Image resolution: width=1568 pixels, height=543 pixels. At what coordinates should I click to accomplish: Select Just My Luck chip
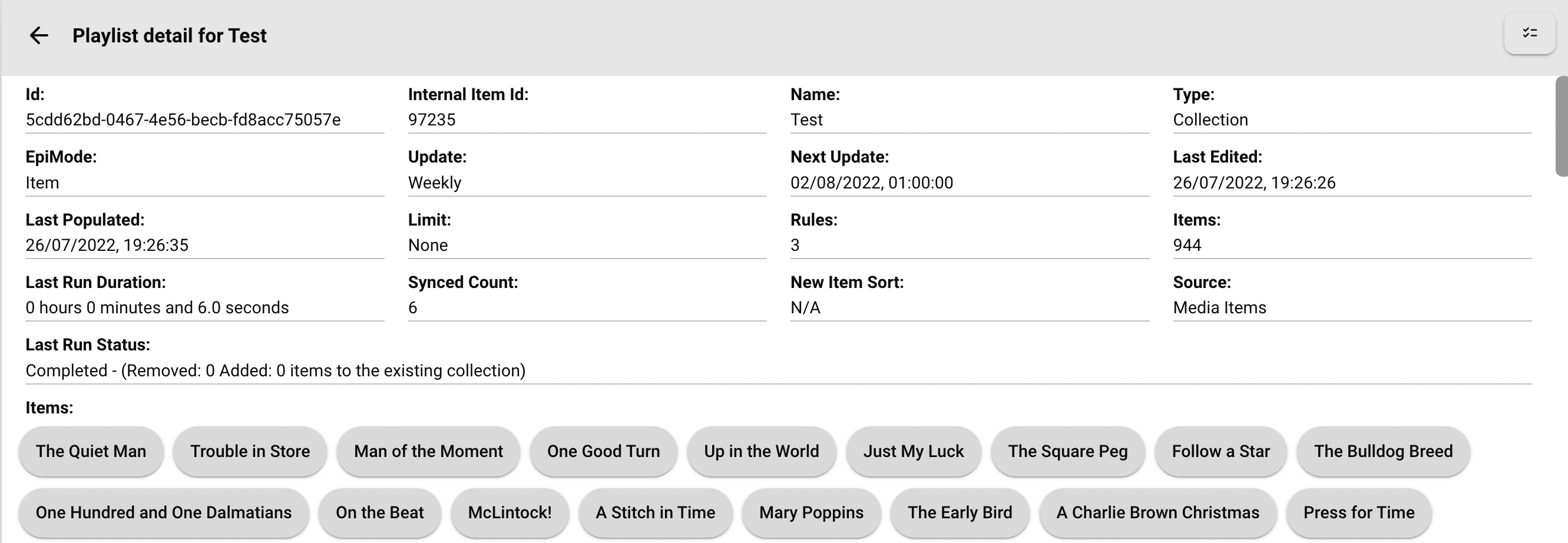coord(914,451)
